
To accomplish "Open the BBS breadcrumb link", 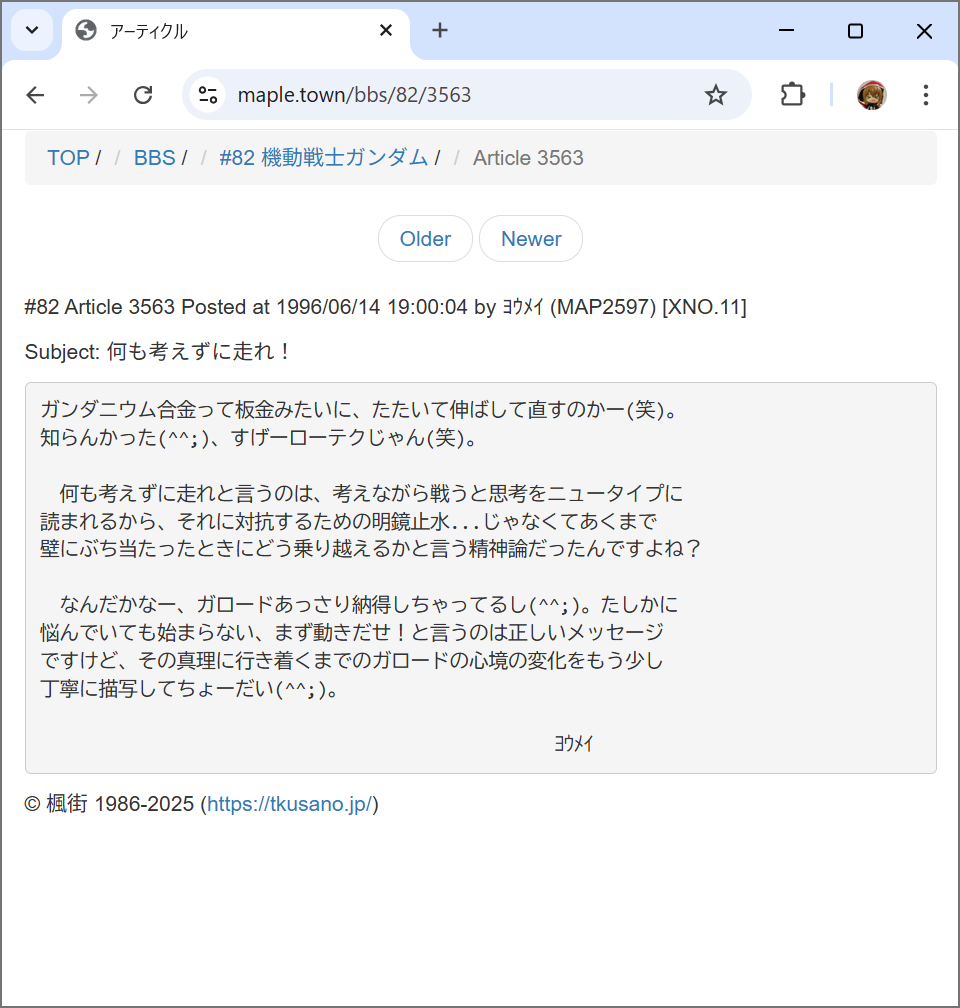I will (154, 158).
